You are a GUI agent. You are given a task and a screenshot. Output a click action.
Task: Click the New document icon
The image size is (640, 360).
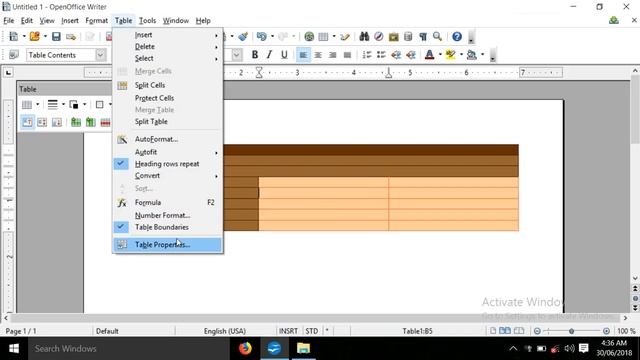point(13,37)
